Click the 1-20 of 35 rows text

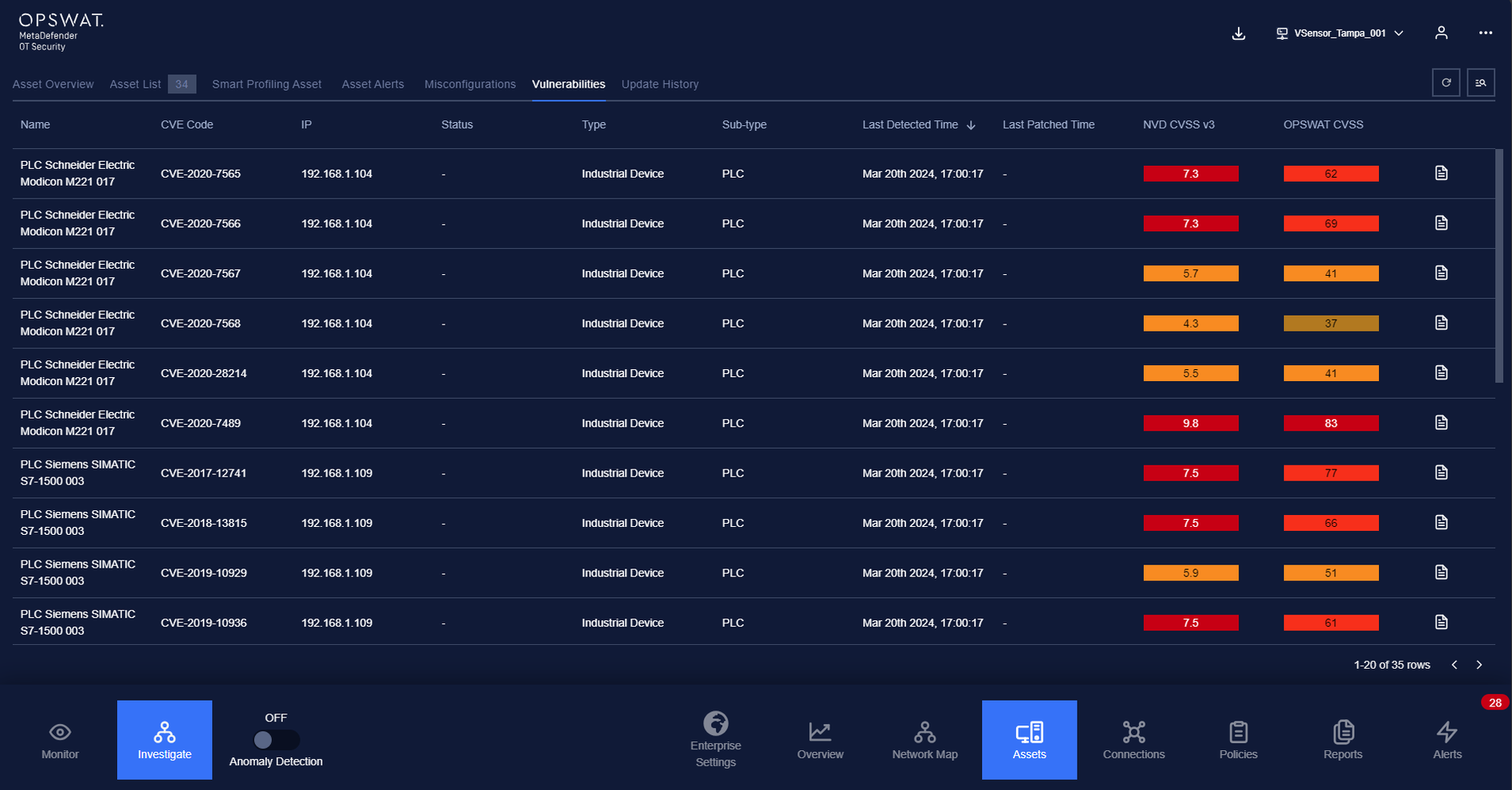(1392, 665)
